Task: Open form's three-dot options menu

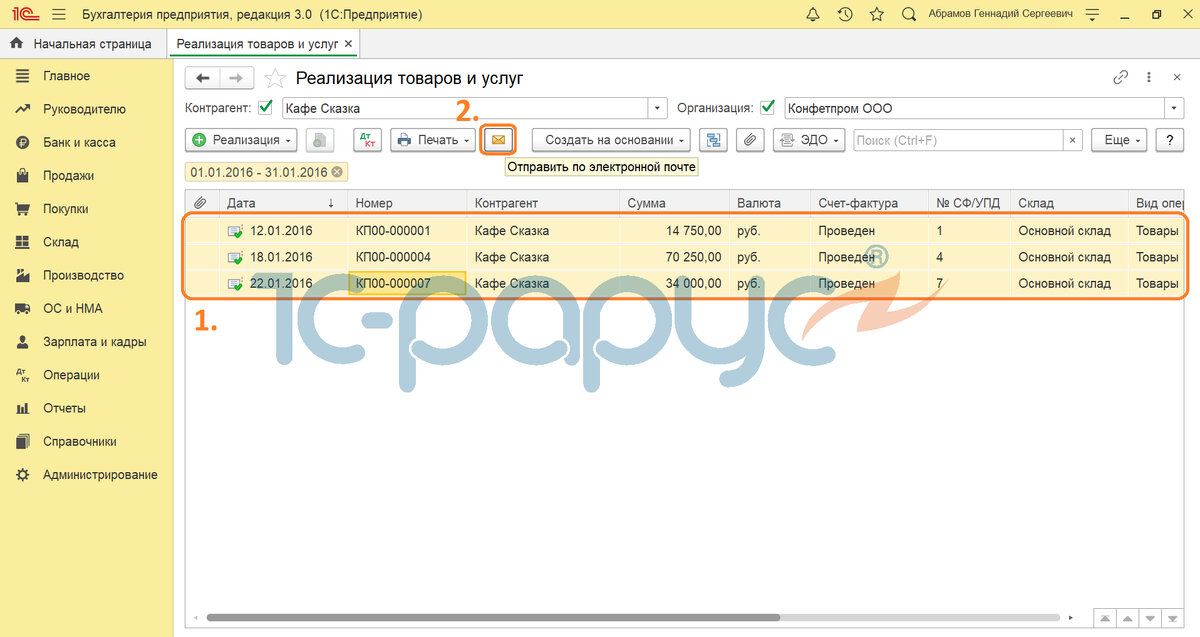Action: pyautogui.click(x=1149, y=78)
